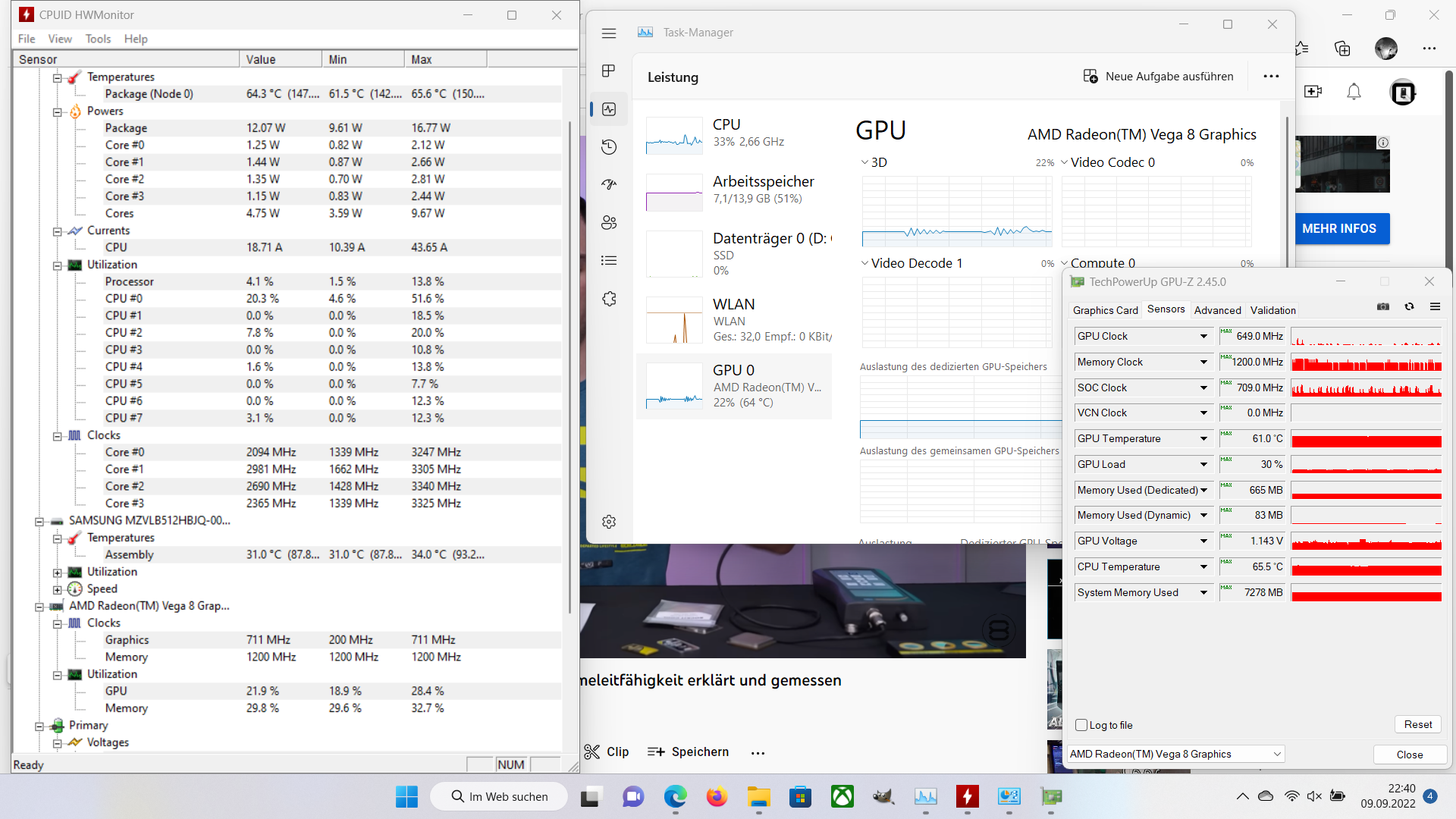Take a screenshot with GPU-Z camera icon
This screenshot has height=819, width=1456.
[1383, 306]
